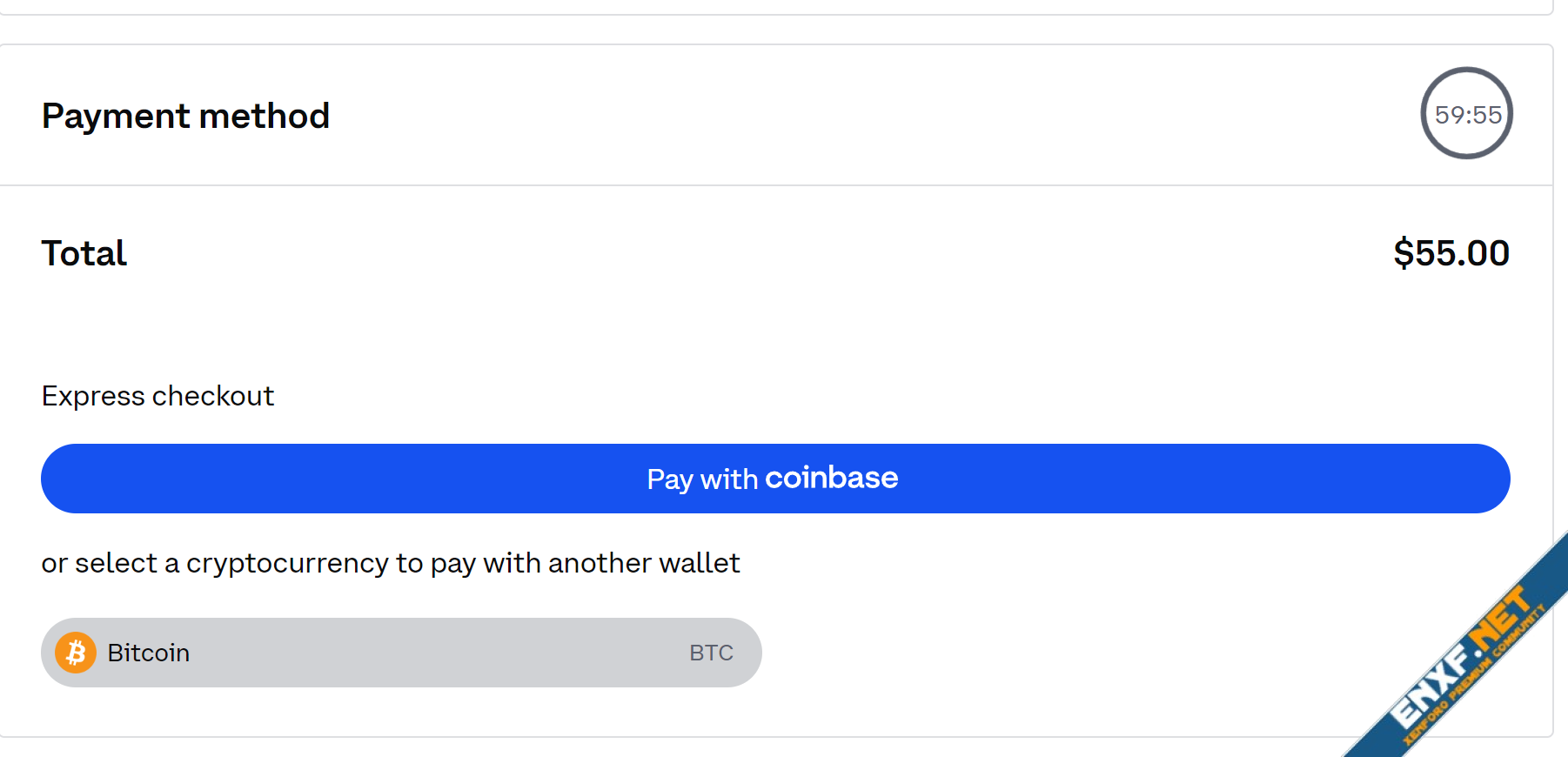This screenshot has width=1568, height=757.
Task: Select Bitcoin as the payment cryptocurrency
Action: pos(400,653)
